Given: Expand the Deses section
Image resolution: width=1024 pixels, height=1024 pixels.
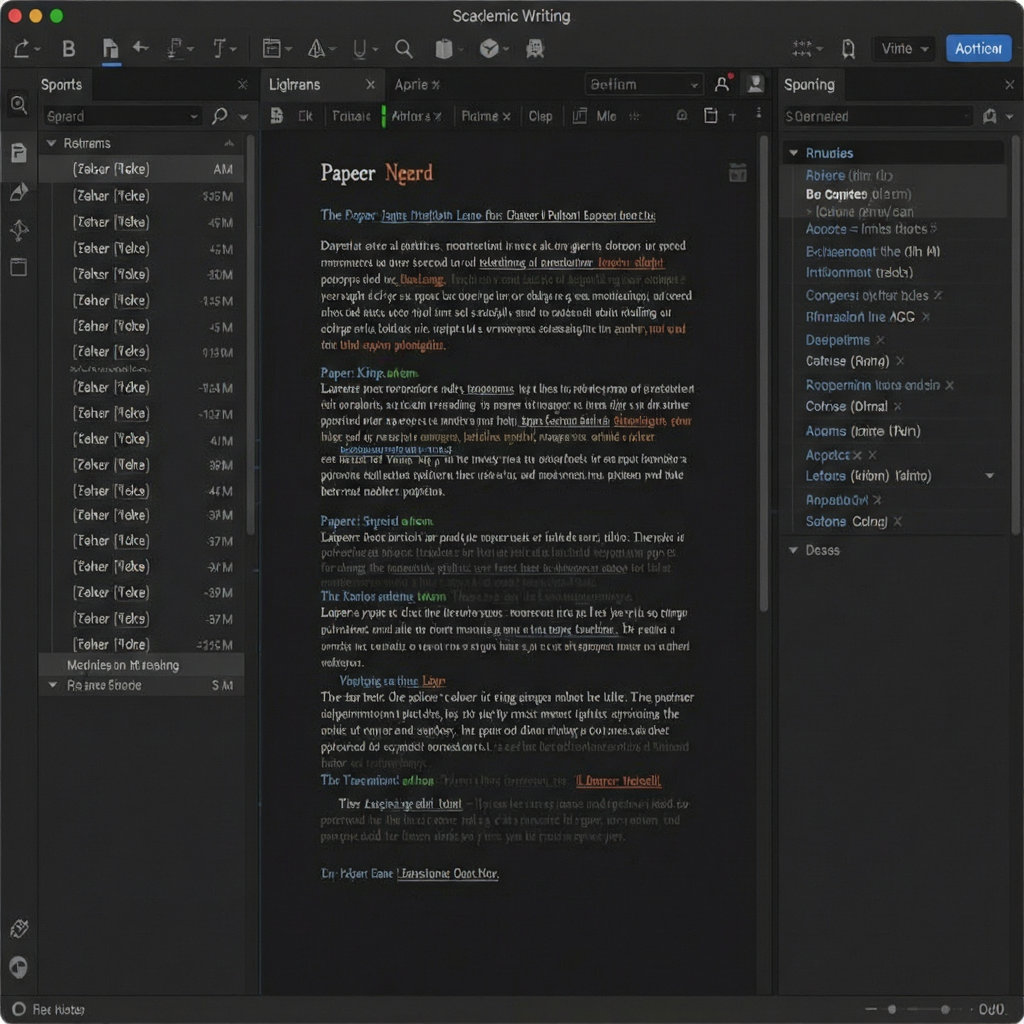Looking at the screenshot, I should click(x=793, y=550).
